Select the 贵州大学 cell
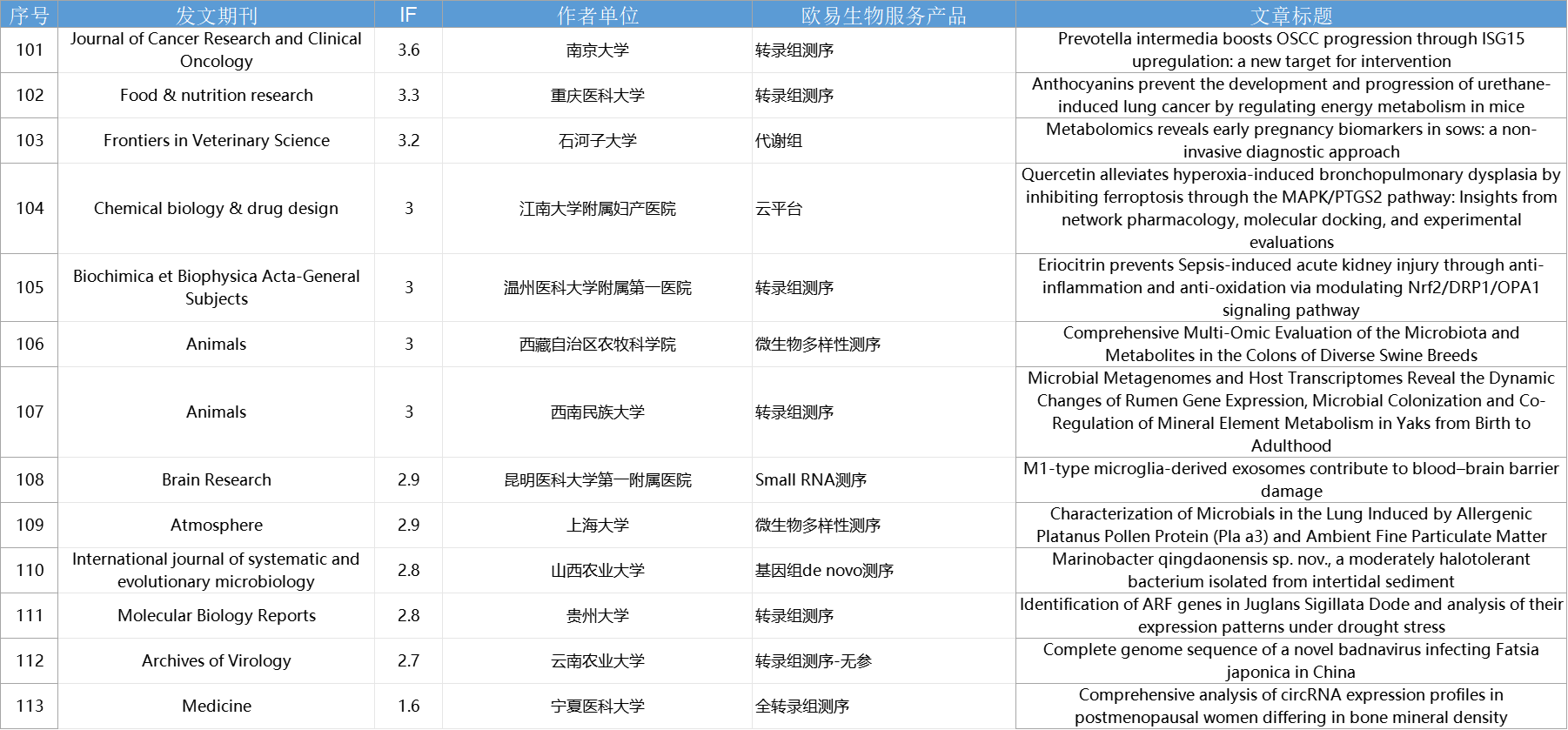This screenshot has height=730, width=1568. (x=598, y=616)
